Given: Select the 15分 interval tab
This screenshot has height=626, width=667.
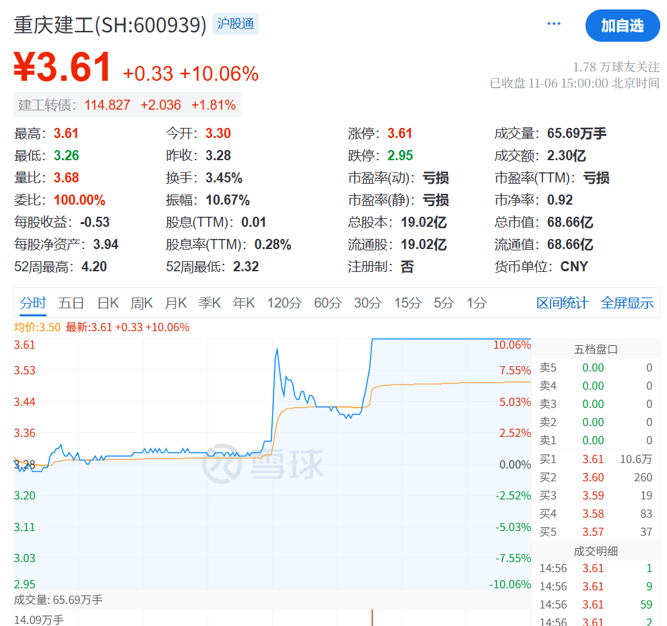Looking at the screenshot, I should click(x=407, y=303).
